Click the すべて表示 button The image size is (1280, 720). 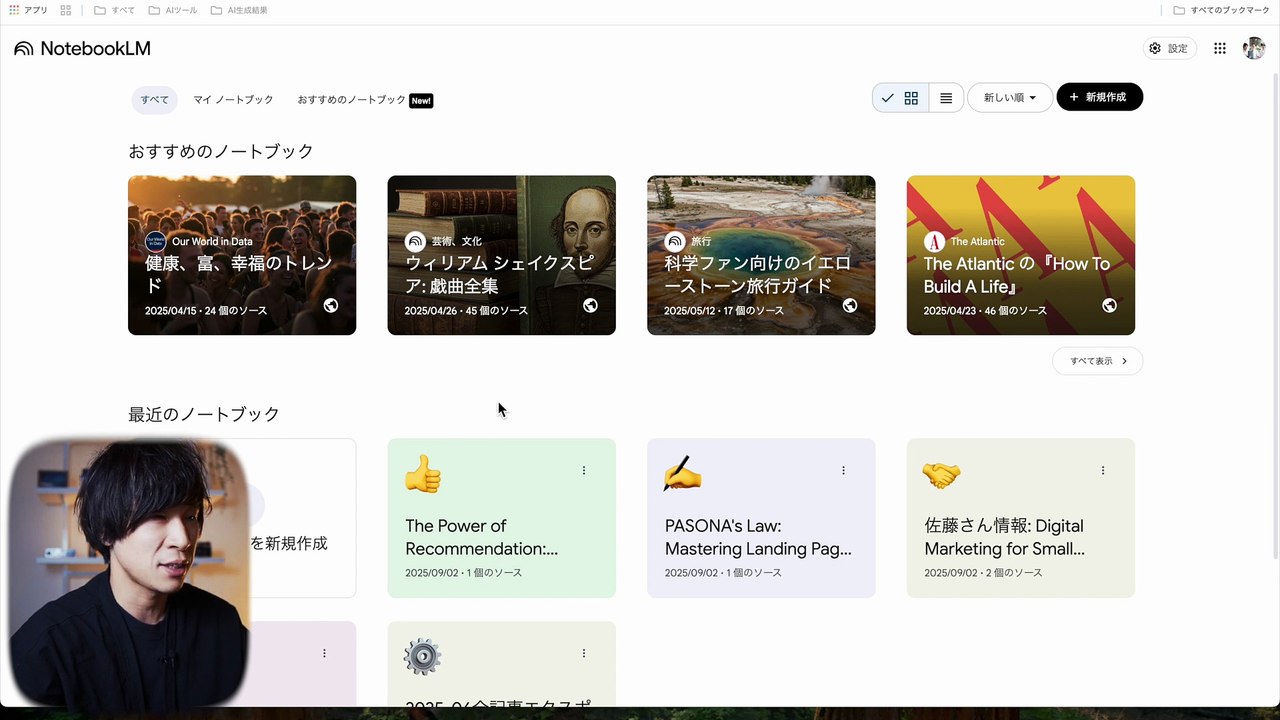pos(1097,361)
